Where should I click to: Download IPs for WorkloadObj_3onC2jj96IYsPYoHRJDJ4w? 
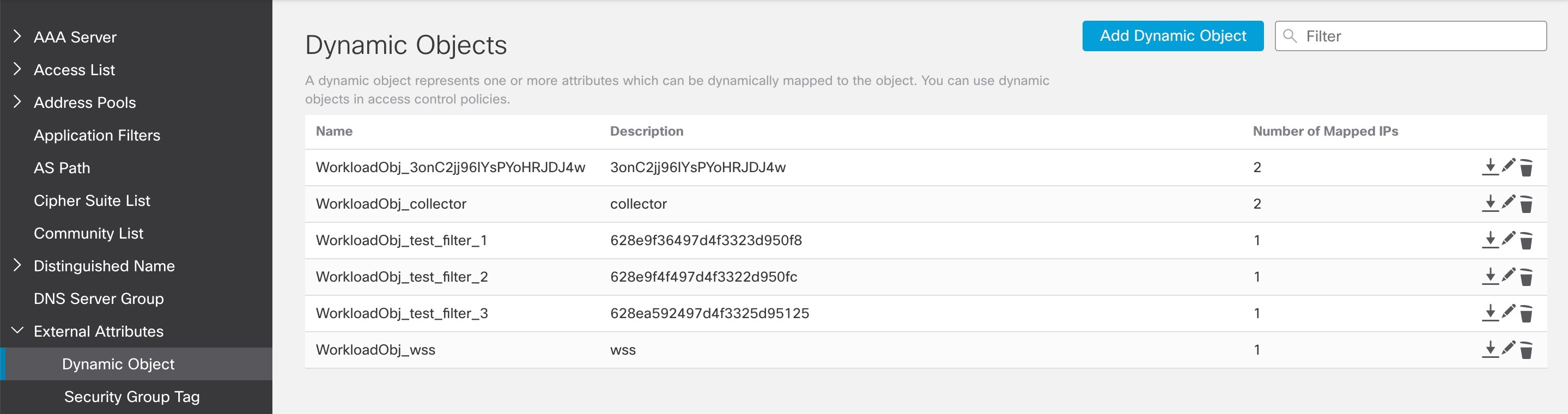pos(1490,167)
